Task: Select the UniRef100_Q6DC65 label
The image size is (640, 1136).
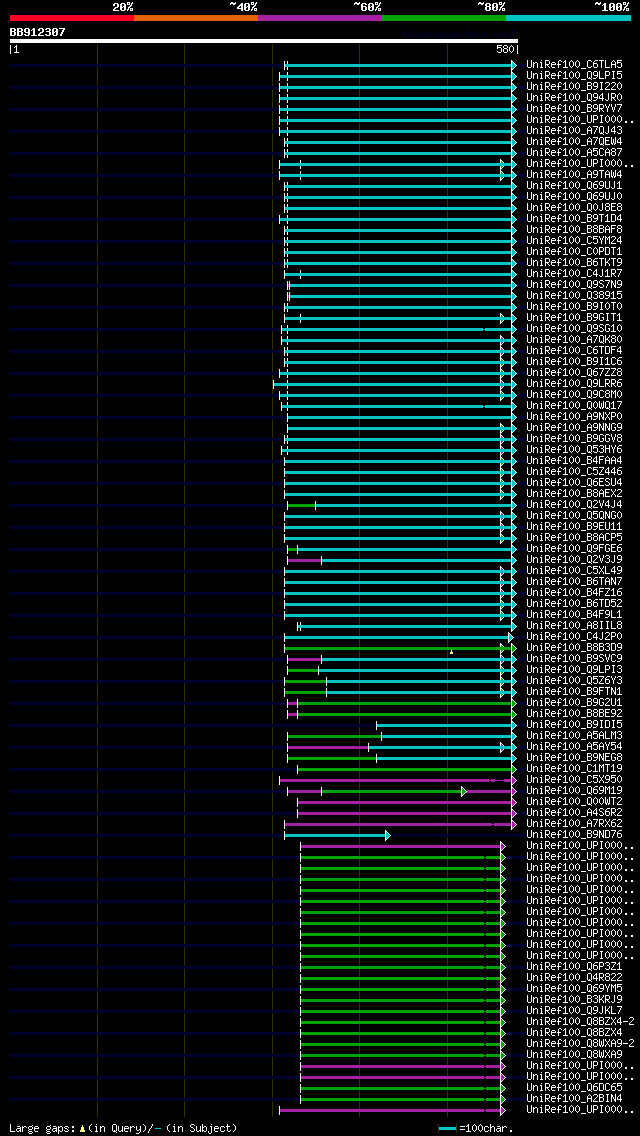Action: (574, 1088)
